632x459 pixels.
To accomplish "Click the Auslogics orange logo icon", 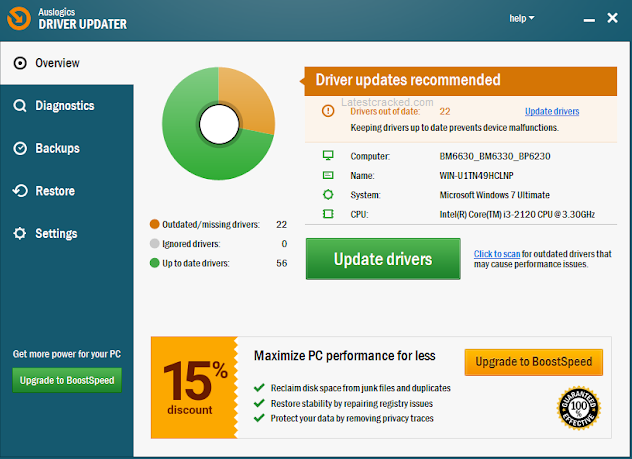I will point(19,18).
